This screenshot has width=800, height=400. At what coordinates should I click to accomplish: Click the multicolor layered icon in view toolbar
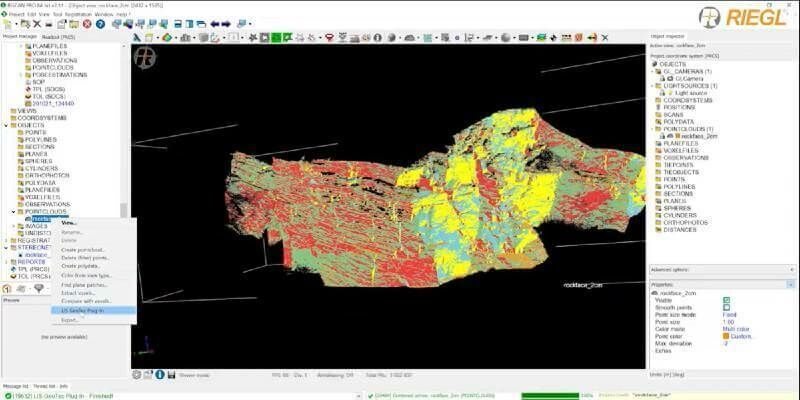167,37
